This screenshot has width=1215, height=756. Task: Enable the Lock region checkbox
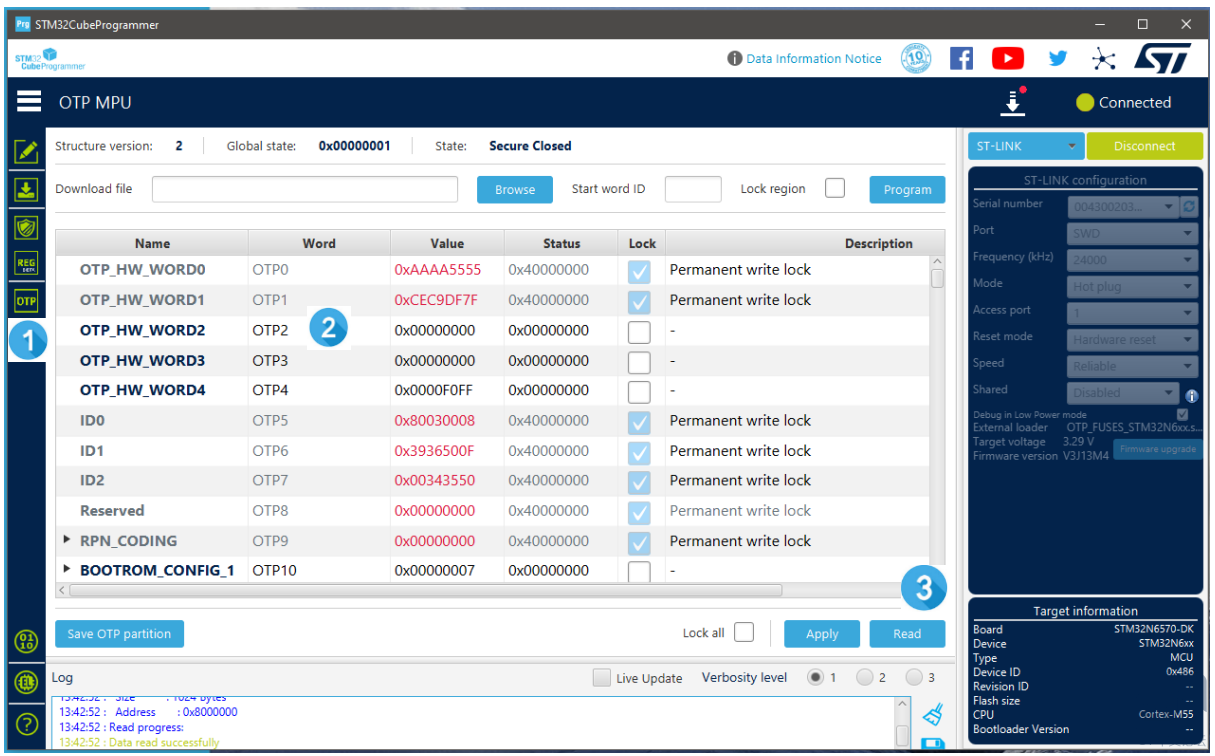(x=834, y=189)
